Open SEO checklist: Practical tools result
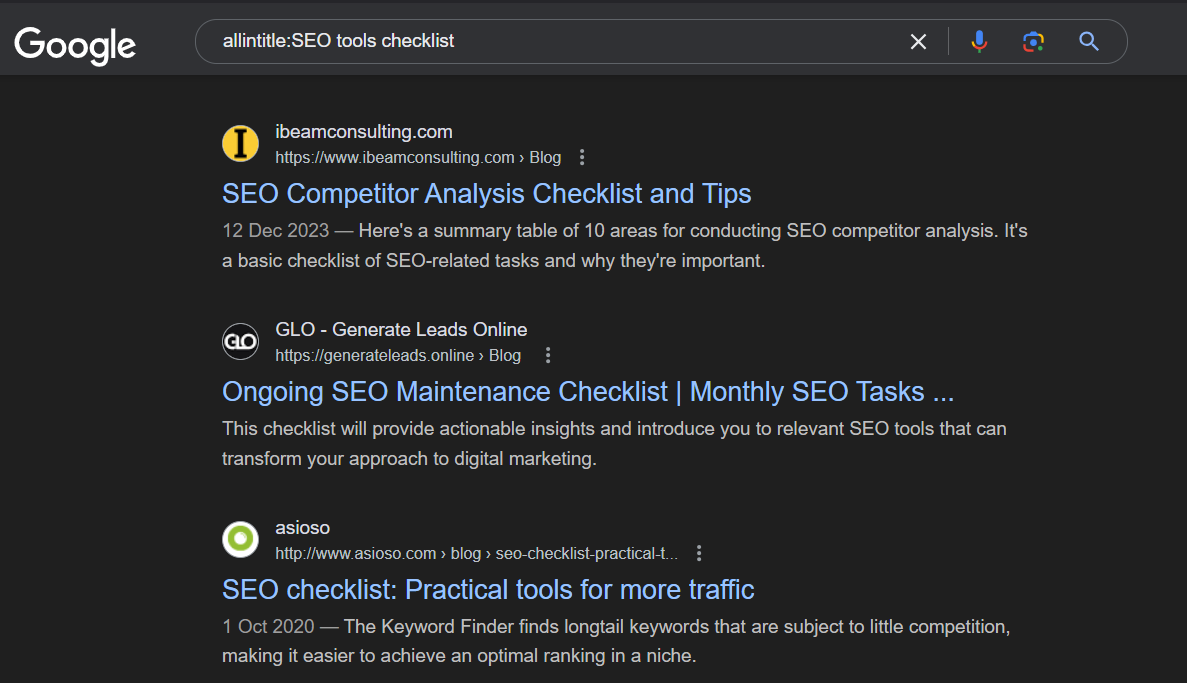This screenshot has width=1187, height=683. pyautogui.click(x=488, y=590)
